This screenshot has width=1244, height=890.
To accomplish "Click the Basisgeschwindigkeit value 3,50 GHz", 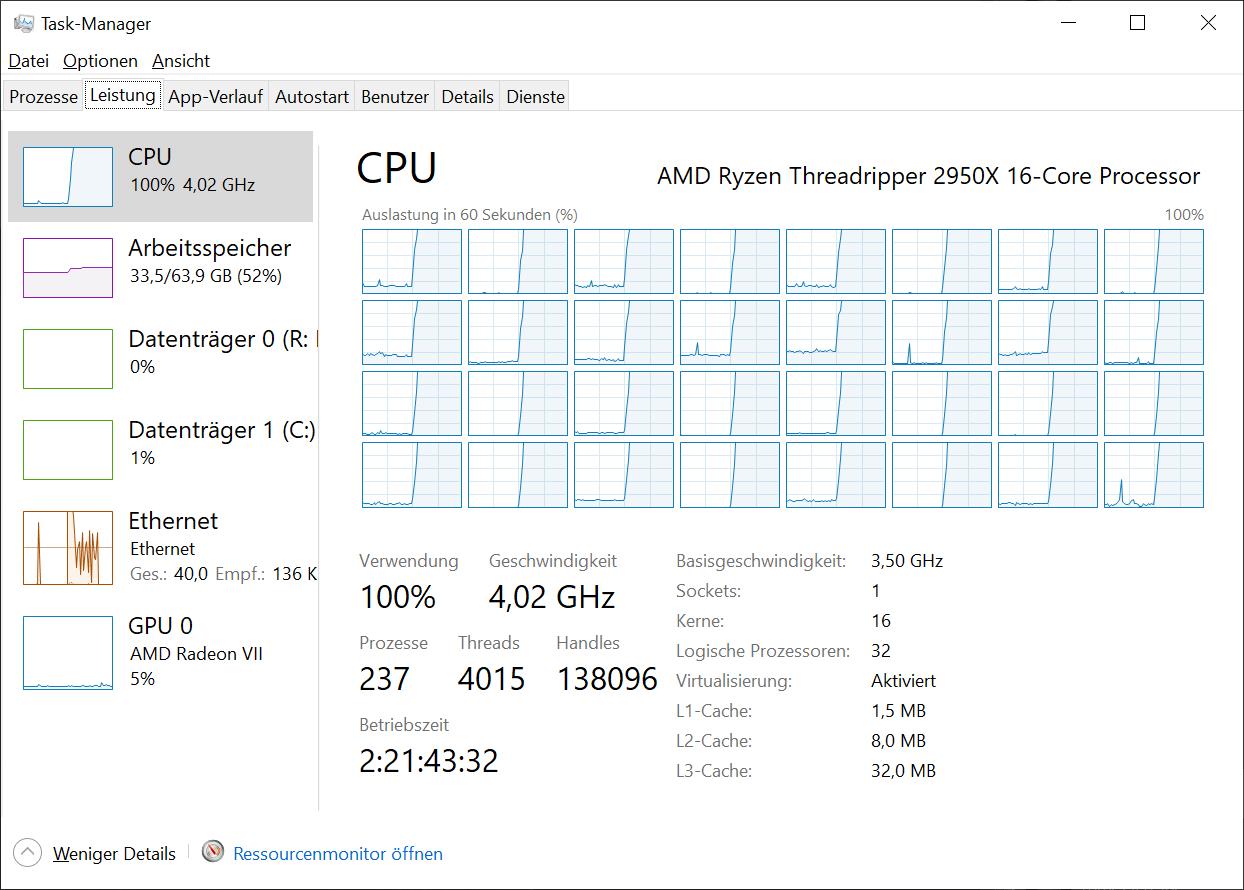I will coord(907,561).
